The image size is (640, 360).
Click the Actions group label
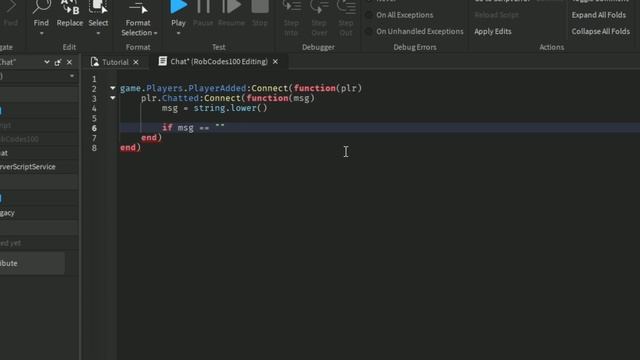click(551, 47)
